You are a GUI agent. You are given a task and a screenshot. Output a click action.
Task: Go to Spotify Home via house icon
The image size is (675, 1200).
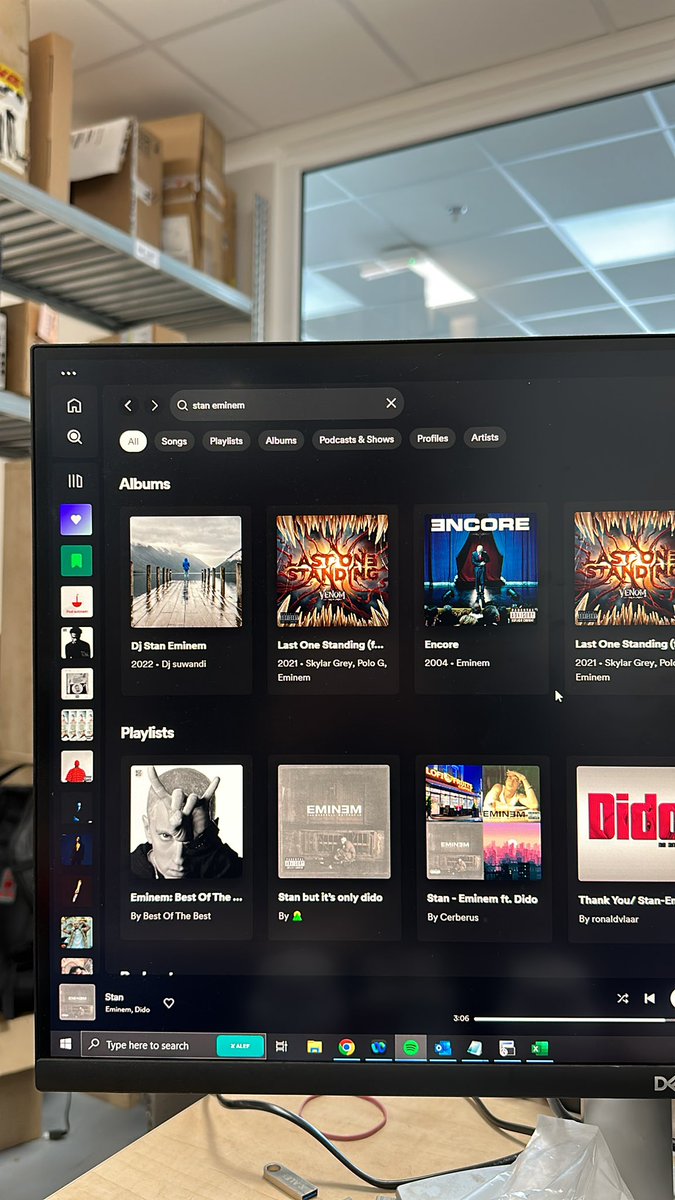(x=74, y=406)
